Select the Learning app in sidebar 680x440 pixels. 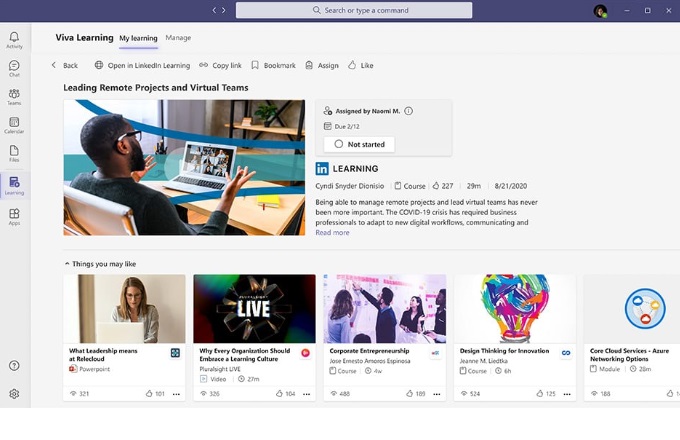click(14, 186)
